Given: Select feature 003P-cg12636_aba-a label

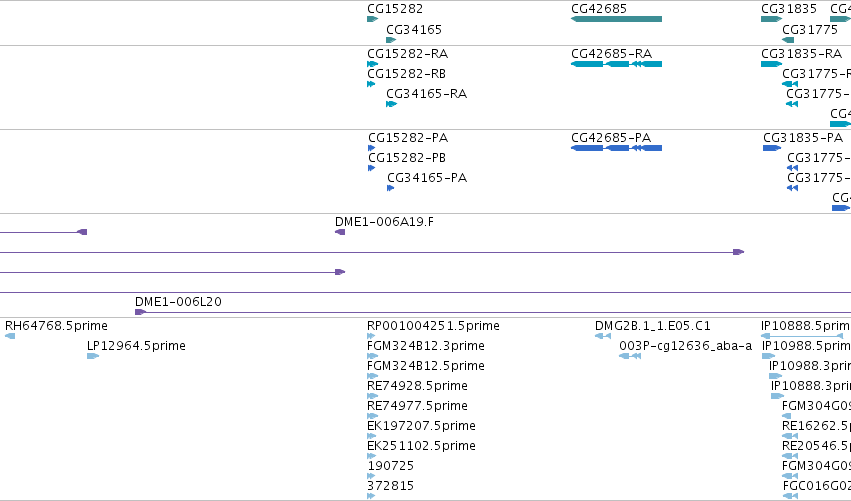Looking at the screenshot, I should point(686,346).
